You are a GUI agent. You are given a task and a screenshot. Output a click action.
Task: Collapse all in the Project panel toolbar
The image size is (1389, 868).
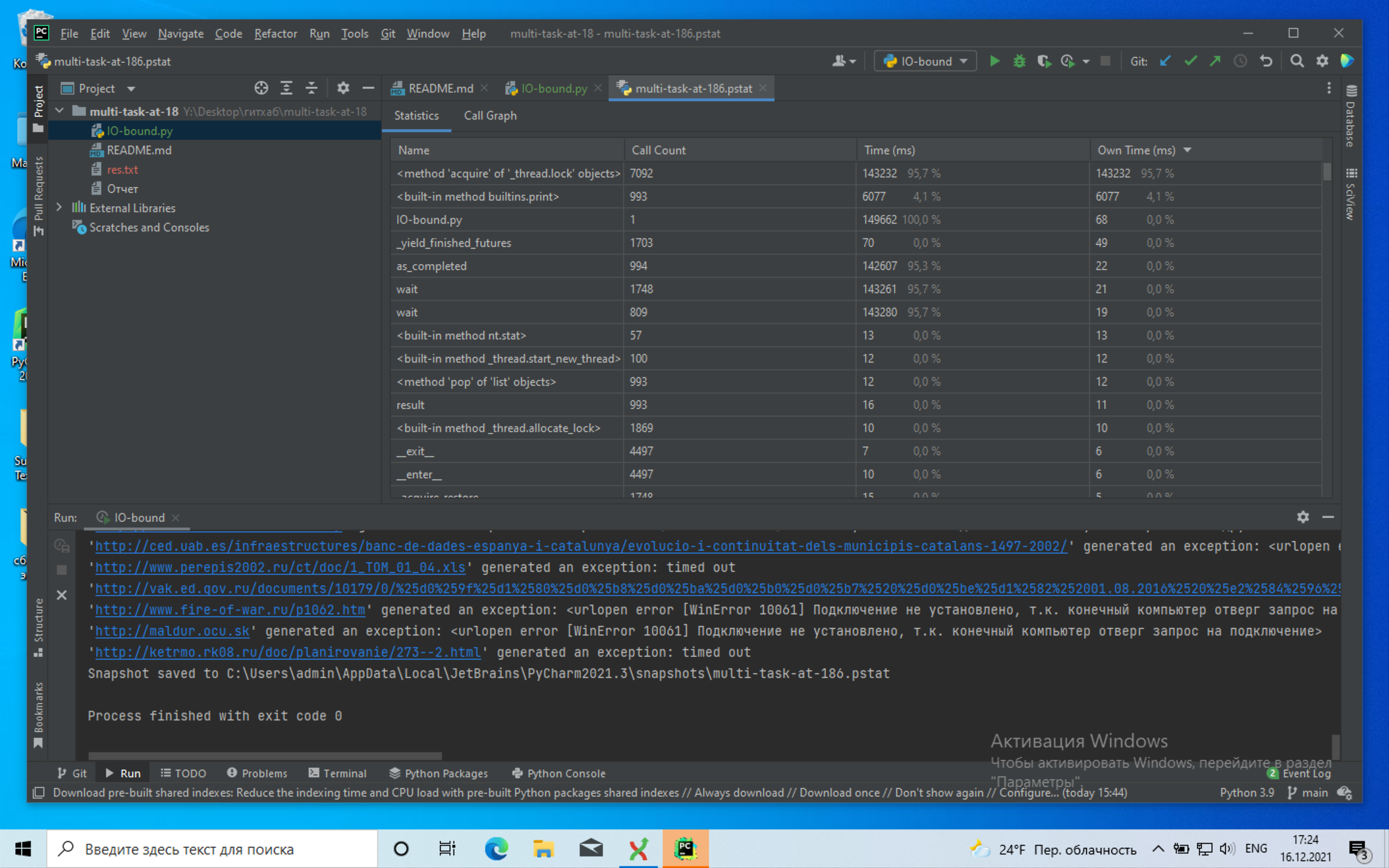pos(311,88)
